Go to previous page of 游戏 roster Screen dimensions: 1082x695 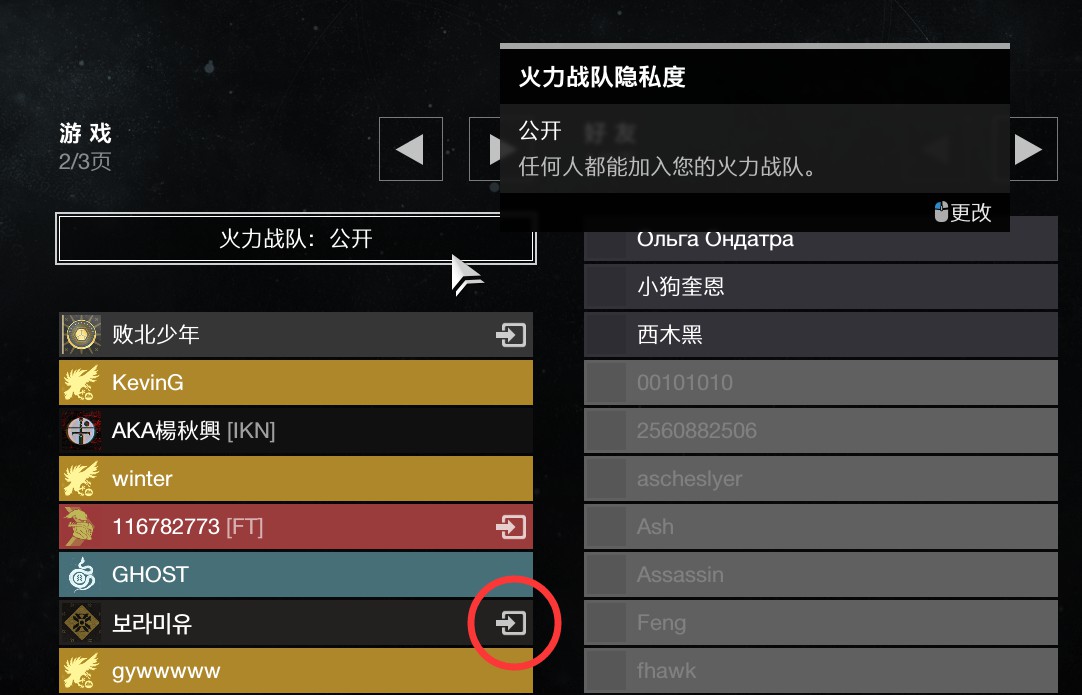pyautogui.click(x=411, y=149)
